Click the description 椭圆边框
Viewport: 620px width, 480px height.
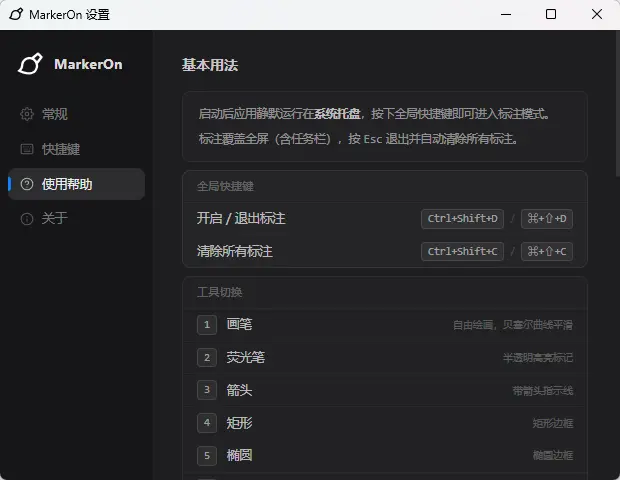[553, 455]
